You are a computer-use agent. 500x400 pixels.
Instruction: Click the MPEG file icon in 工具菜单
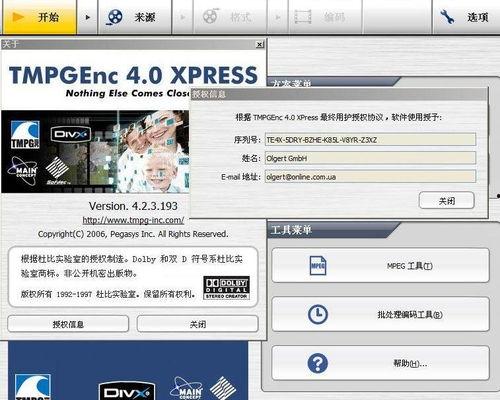coord(318,266)
